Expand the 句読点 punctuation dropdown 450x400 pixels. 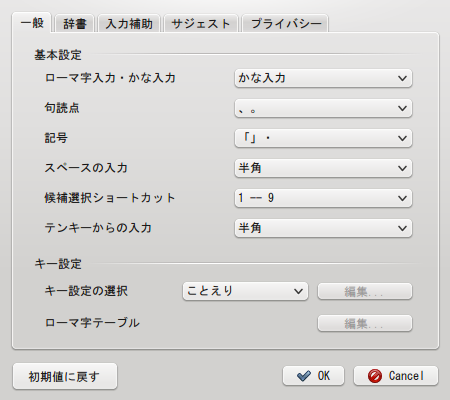(x=323, y=108)
